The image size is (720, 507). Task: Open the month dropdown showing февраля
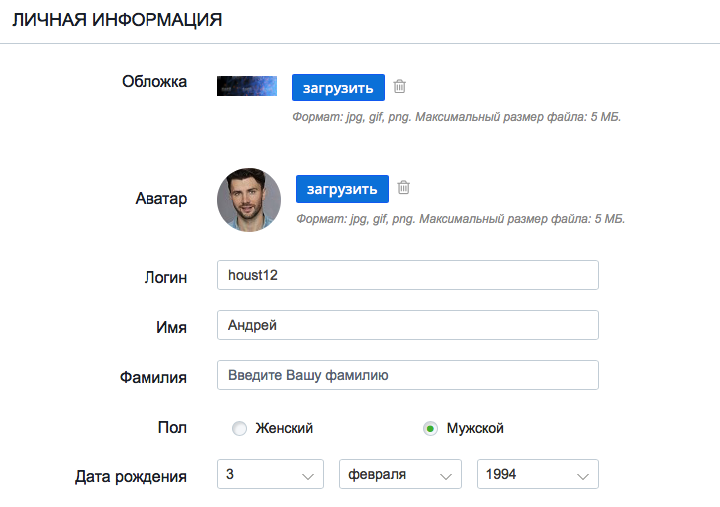400,474
